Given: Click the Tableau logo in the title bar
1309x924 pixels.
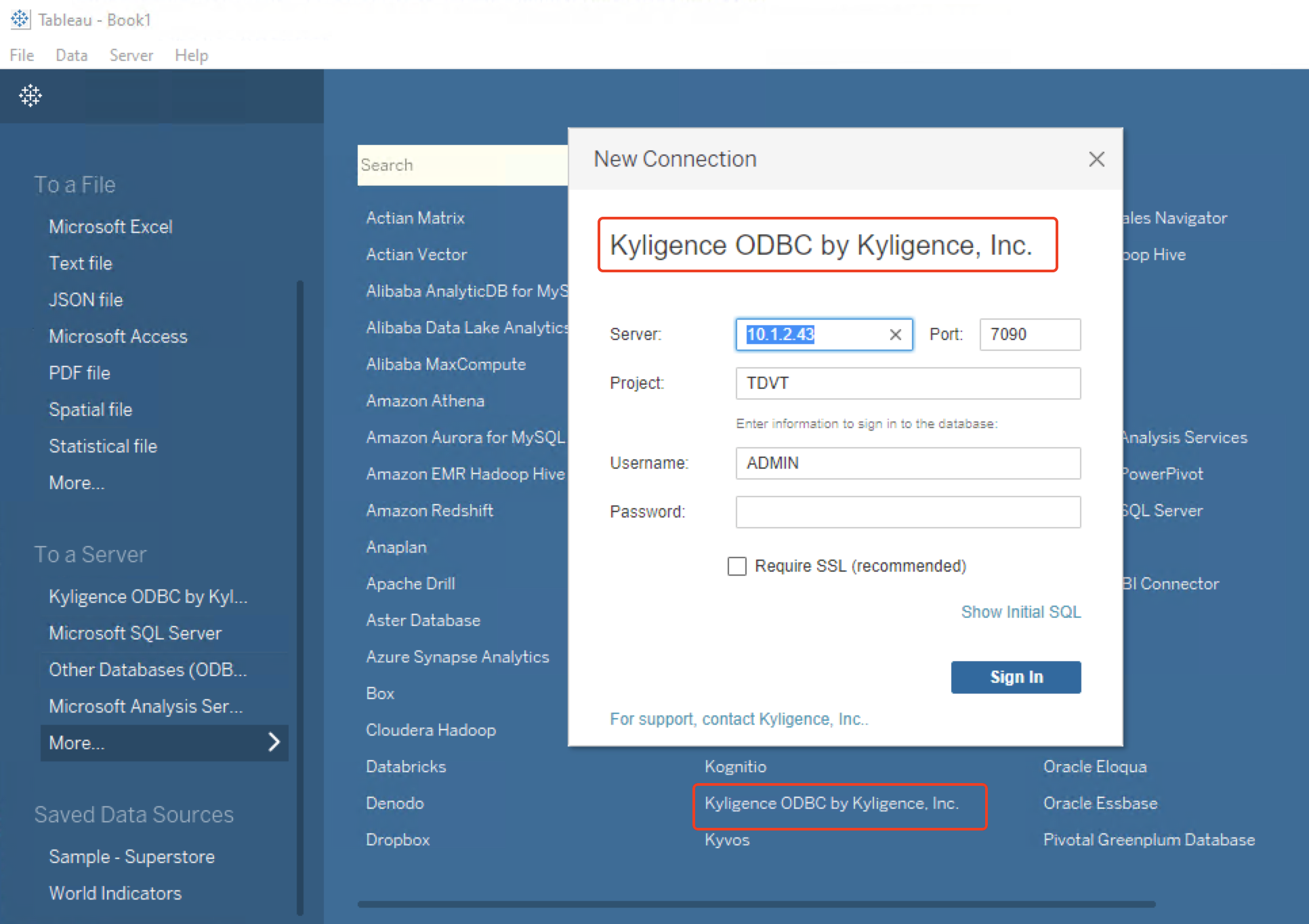Looking at the screenshot, I should click(20, 20).
